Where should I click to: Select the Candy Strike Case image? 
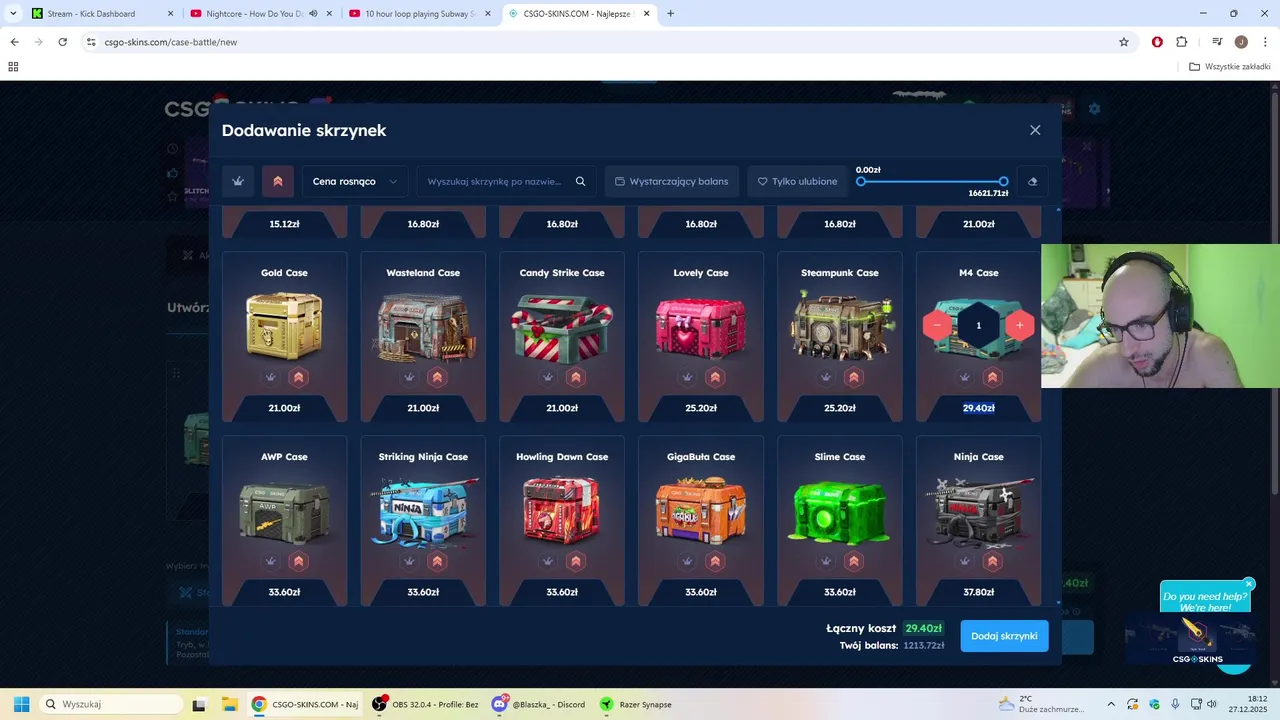[x=562, y=328]
